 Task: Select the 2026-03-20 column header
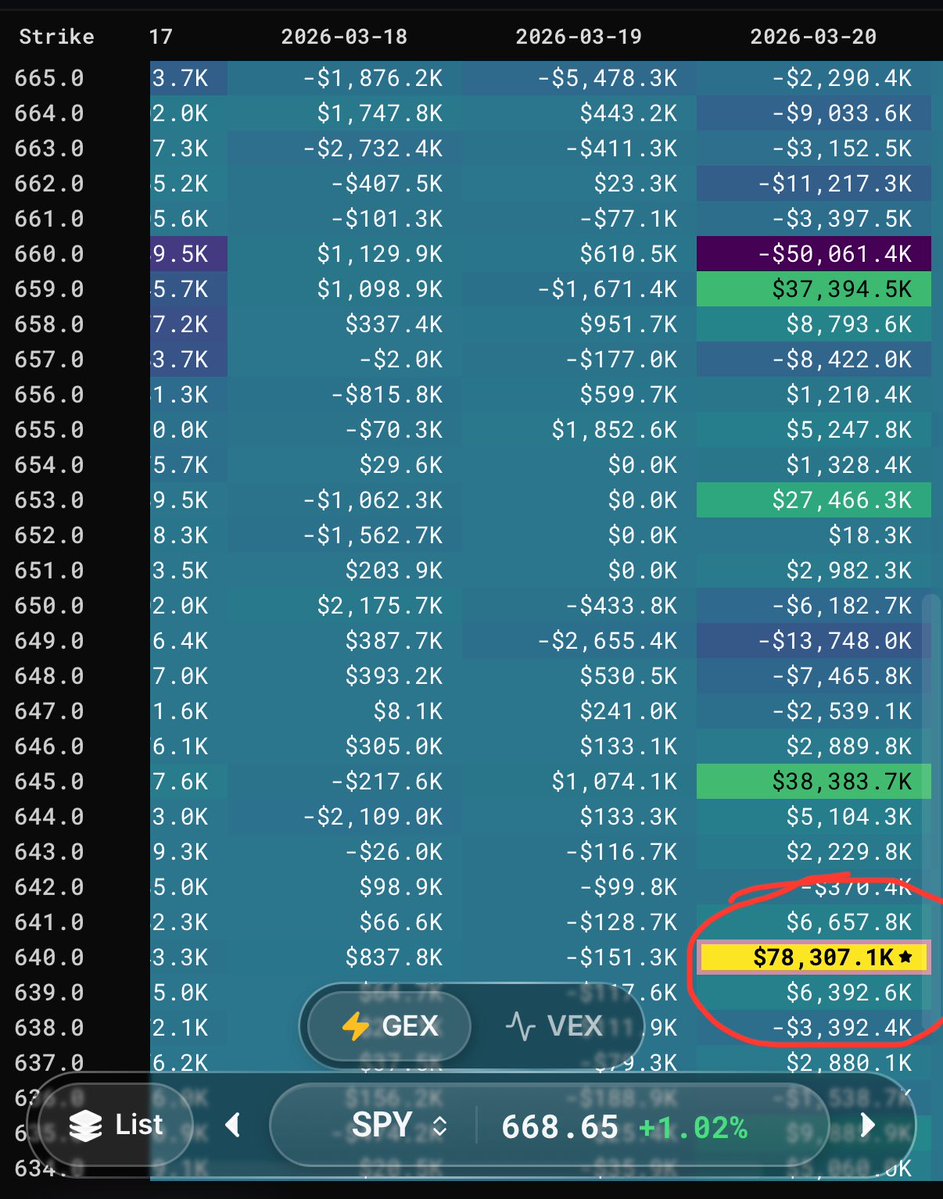[x=813, y=36]
